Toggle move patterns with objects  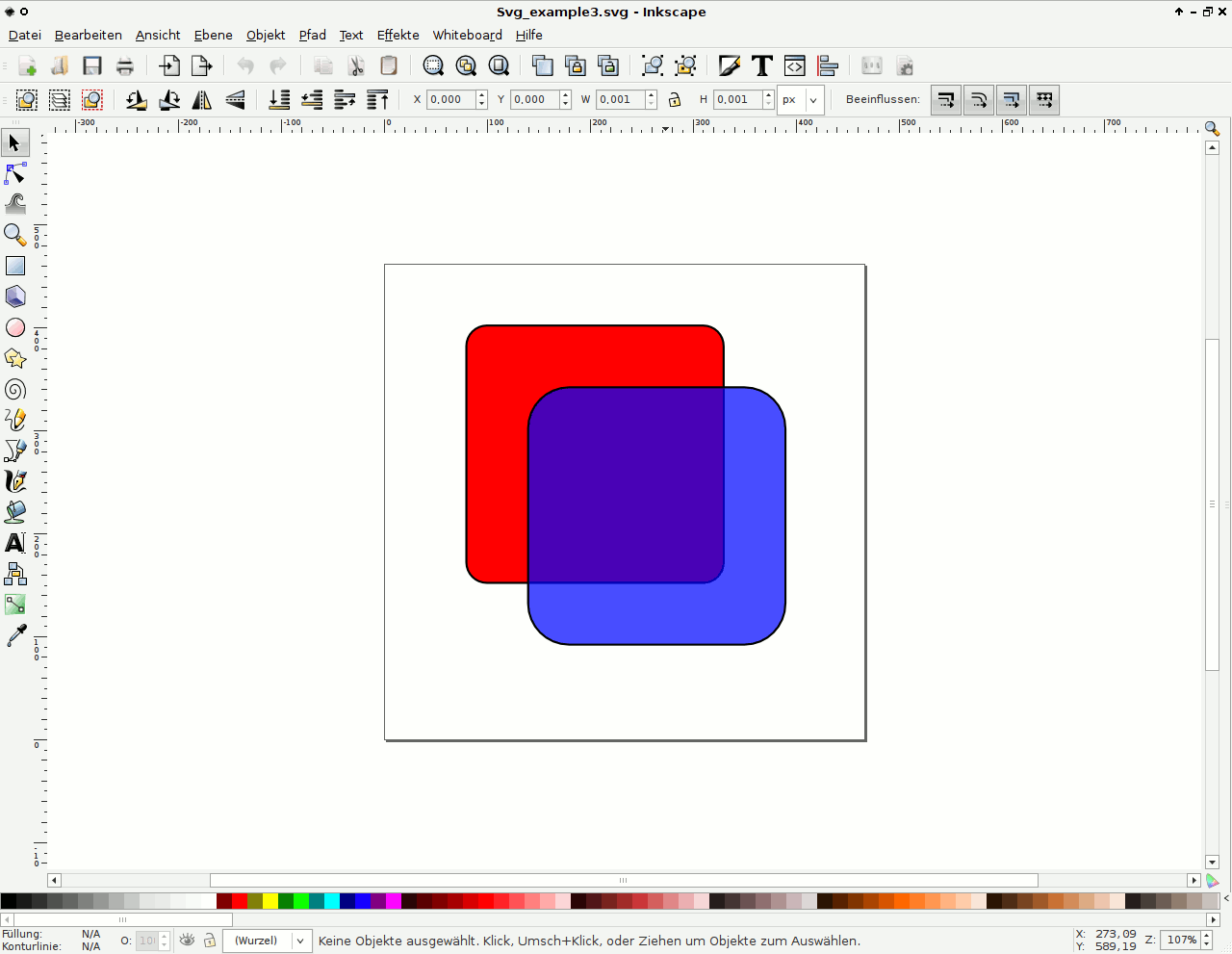(1044, 99)
